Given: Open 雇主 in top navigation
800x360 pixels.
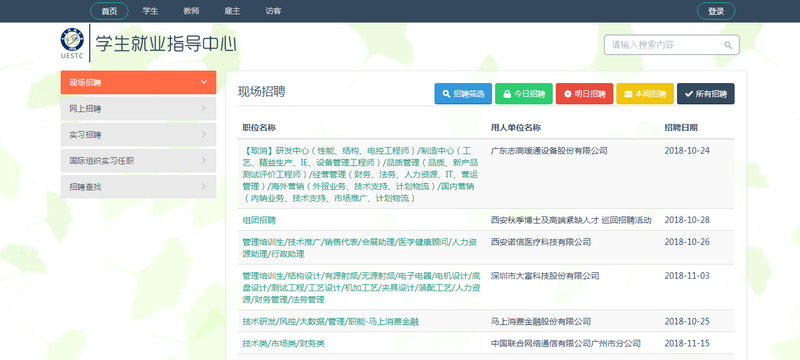Looking at the screenshot, I should tap(232, 11).
